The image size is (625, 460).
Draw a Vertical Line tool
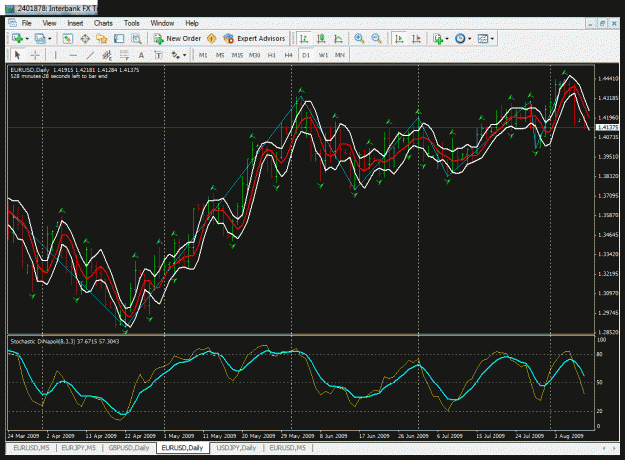pyautogui.click(x=55, y=55)
